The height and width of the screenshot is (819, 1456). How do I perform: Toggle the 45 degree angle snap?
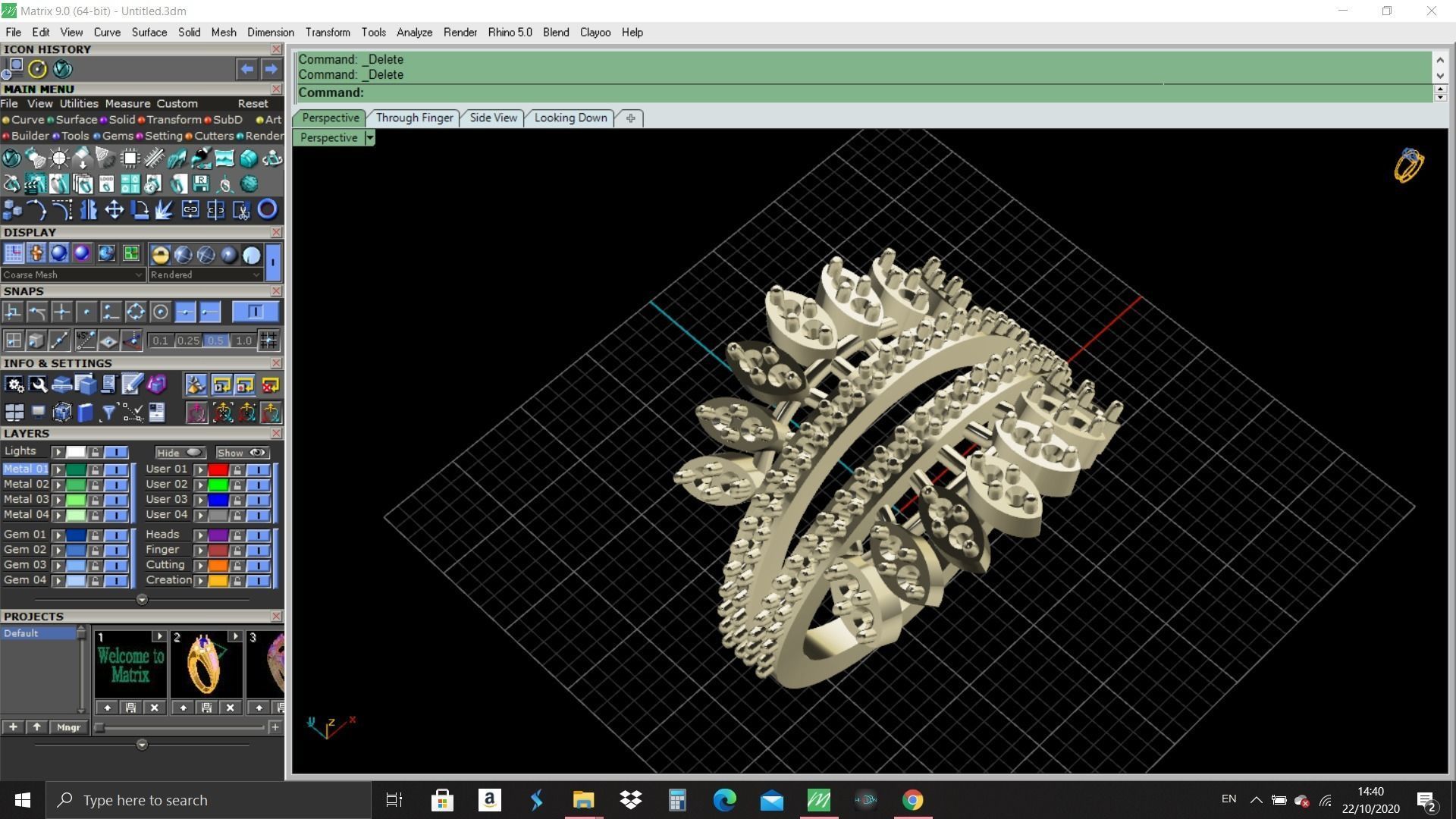click(86, 340)
